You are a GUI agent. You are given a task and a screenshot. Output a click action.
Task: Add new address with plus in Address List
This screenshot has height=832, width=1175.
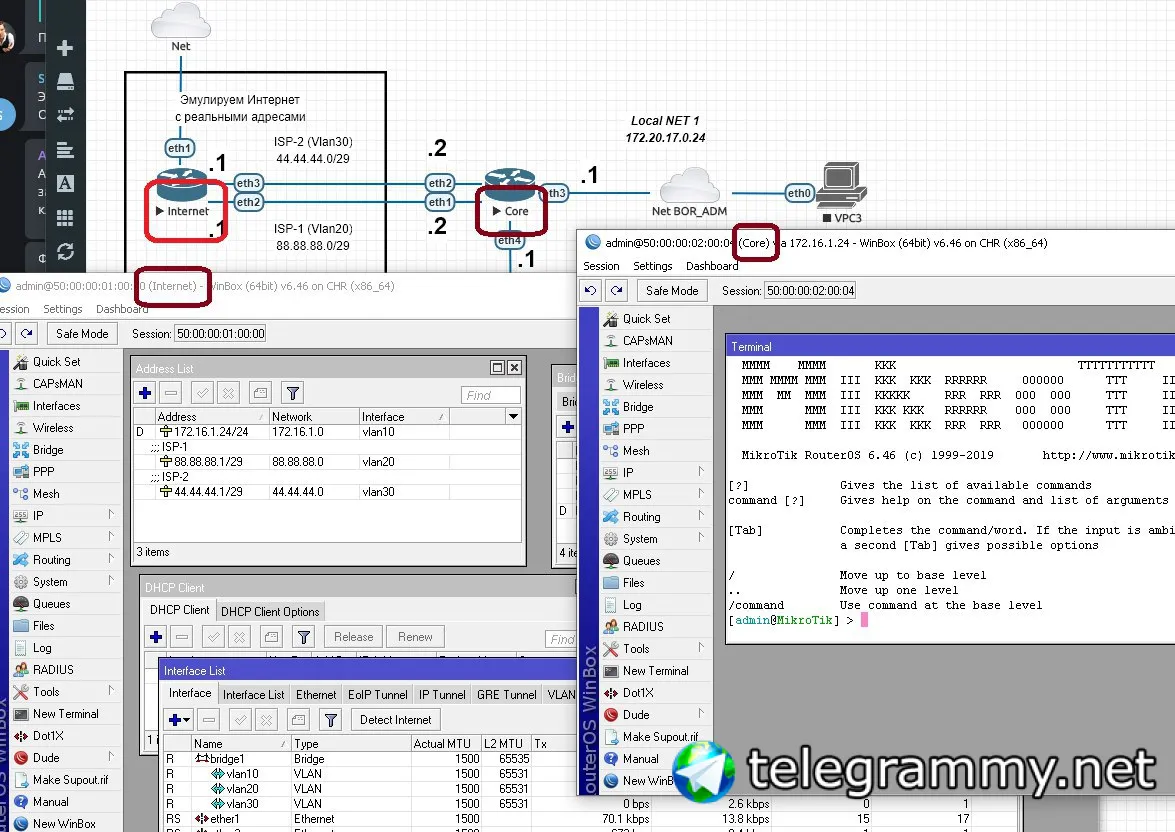click(145, 393)
